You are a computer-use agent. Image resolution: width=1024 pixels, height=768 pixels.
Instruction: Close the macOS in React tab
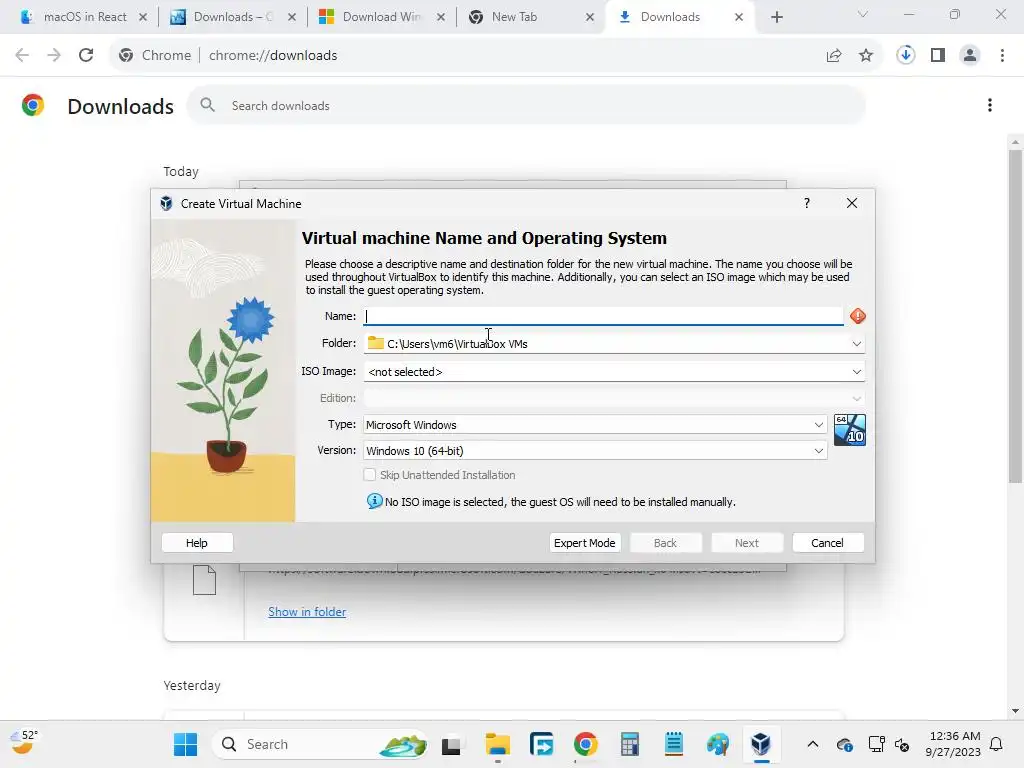pyautogui.click(x=143, y=18)
